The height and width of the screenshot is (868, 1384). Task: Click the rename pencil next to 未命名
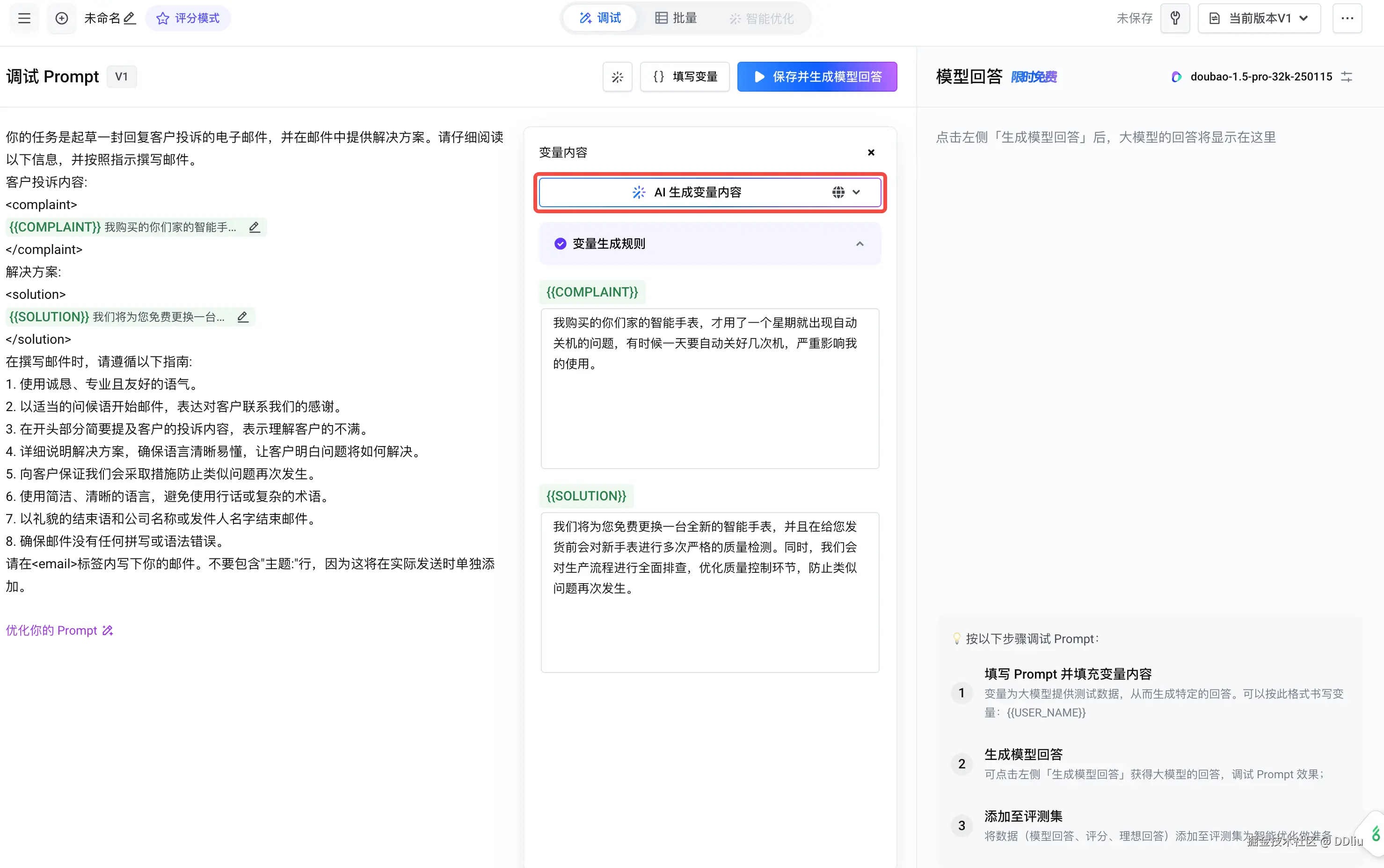point(130,18)
